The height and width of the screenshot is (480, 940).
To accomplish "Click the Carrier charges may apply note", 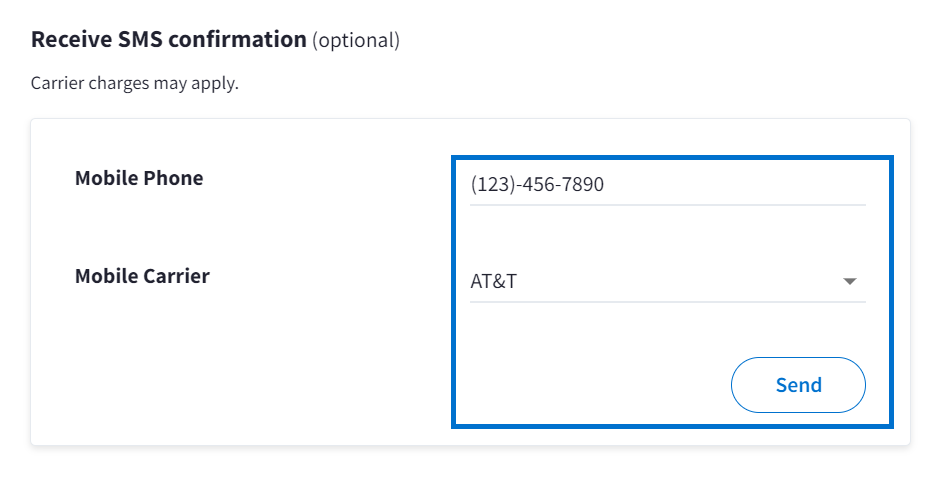I will [x=135, y=83].
